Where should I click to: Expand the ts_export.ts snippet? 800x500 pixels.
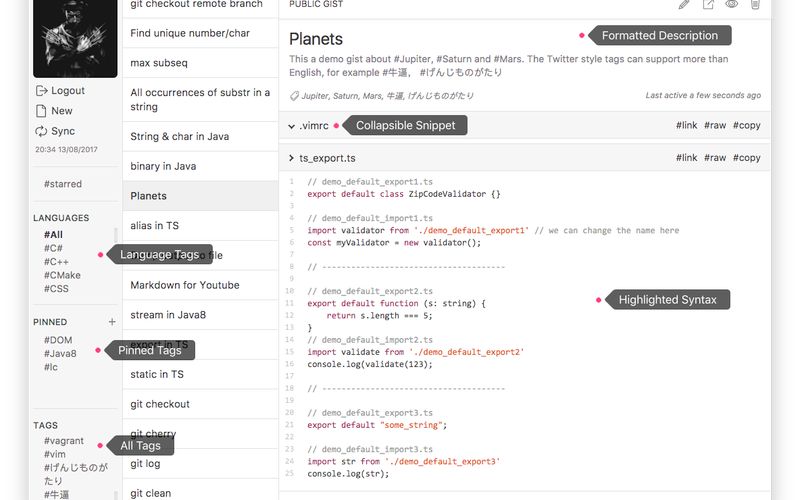point(291,158)
